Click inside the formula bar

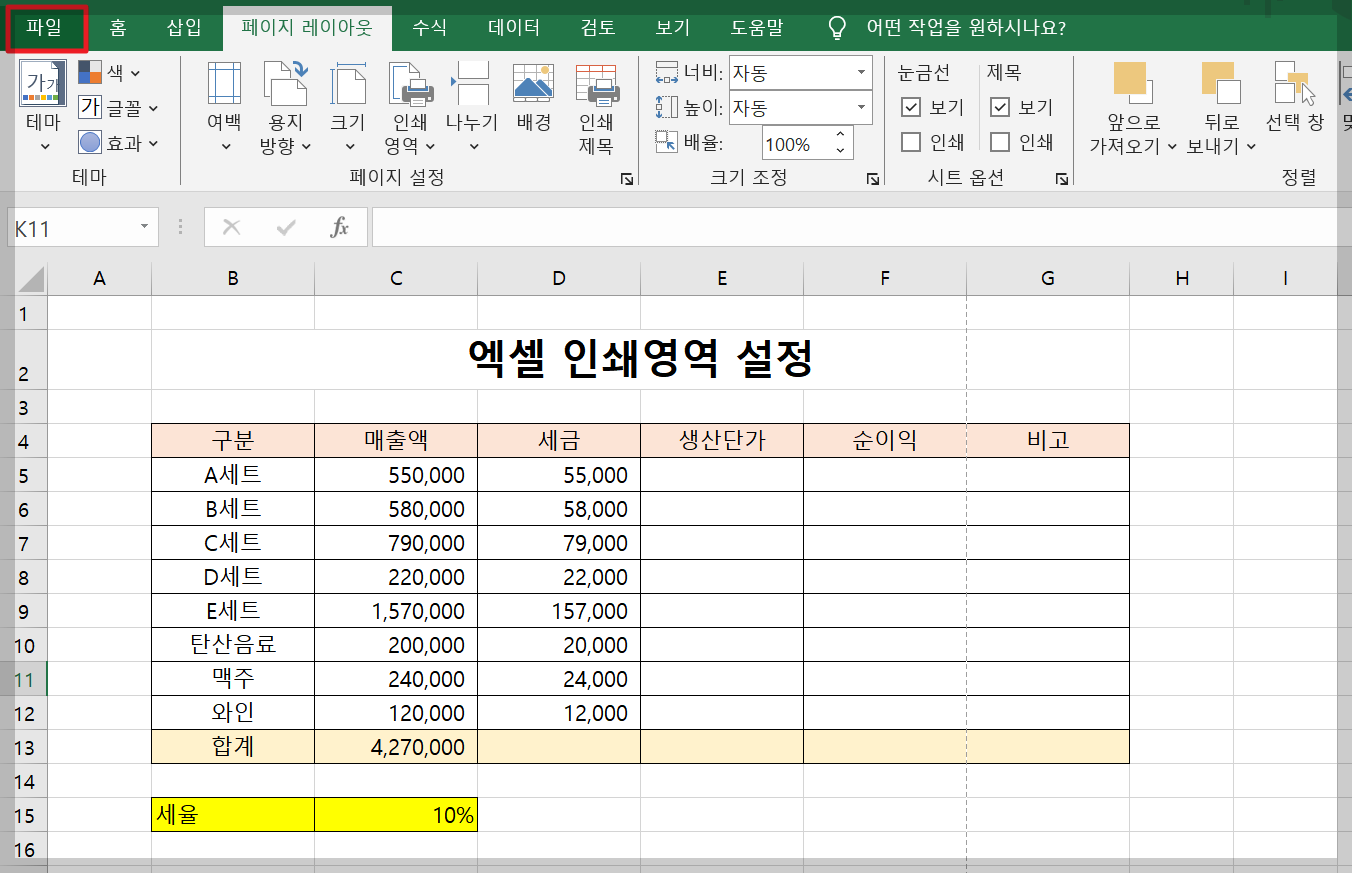pos(700,226)
